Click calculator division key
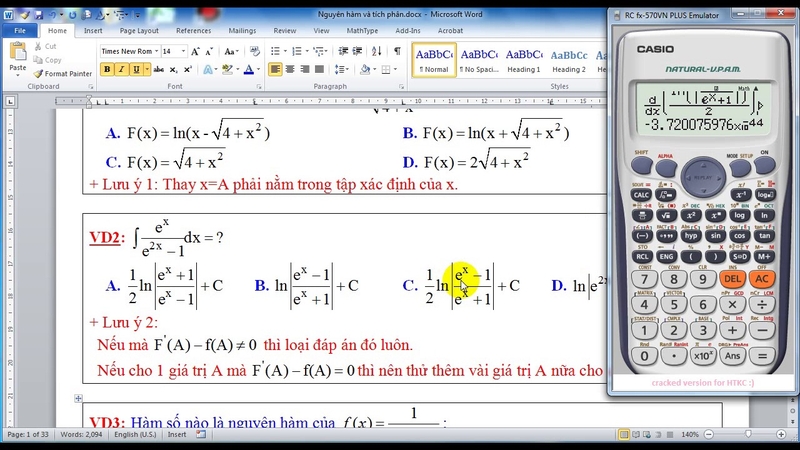Viewport: 800px width, 450px height. coord(762,305)
